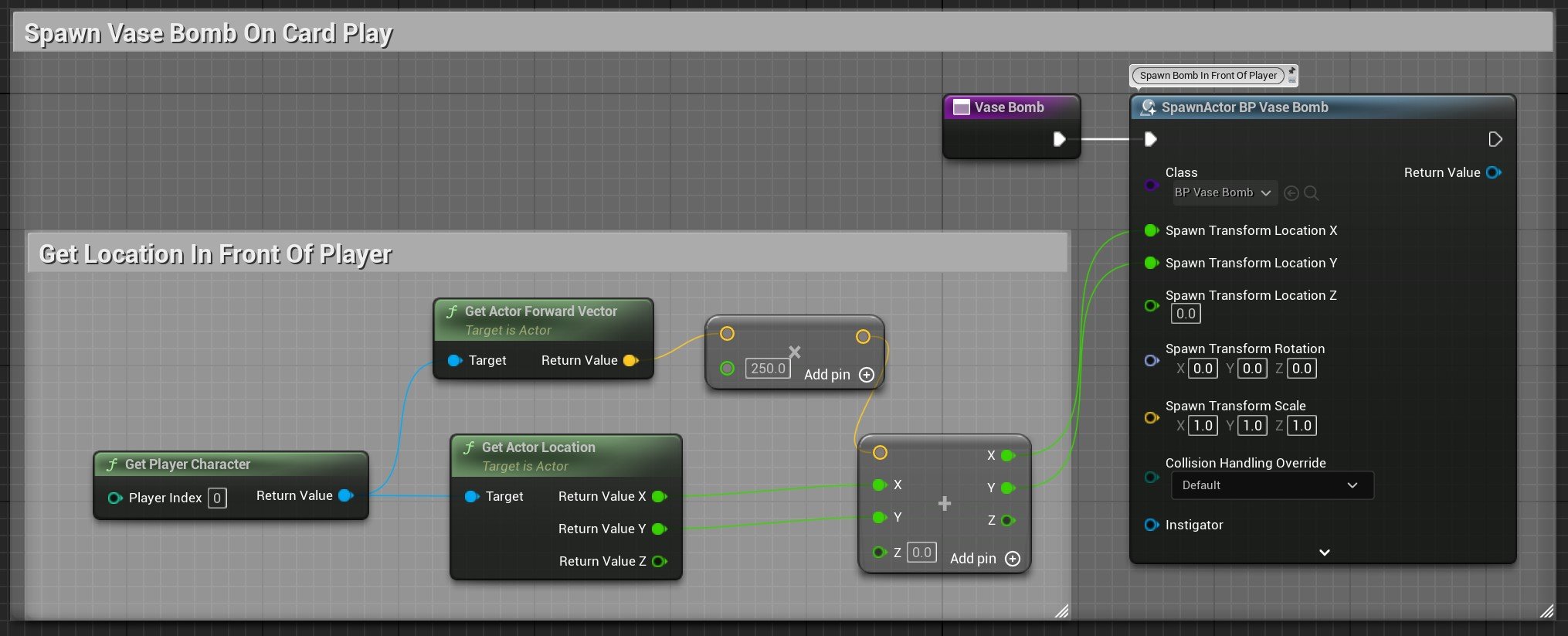Viewport: 1568px width, 636px height.
Task: Edit Spawn Transform Scale Z field
Action: pyautogui.click(x=1302, y=426)
